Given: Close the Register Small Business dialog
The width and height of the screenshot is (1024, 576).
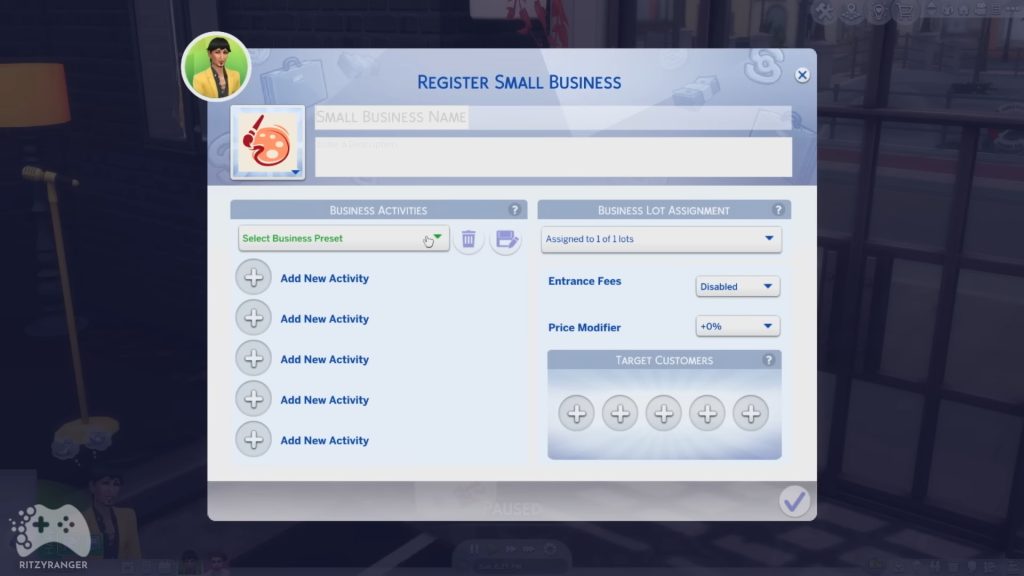Looking at the screenshot, I should coord(802,75).
